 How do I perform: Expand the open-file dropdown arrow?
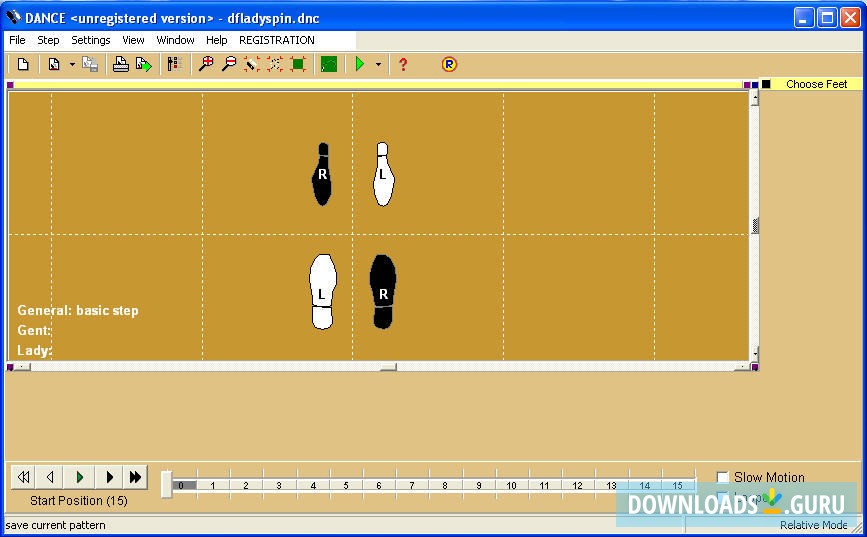pyautogui.click(x=72, y=65)
